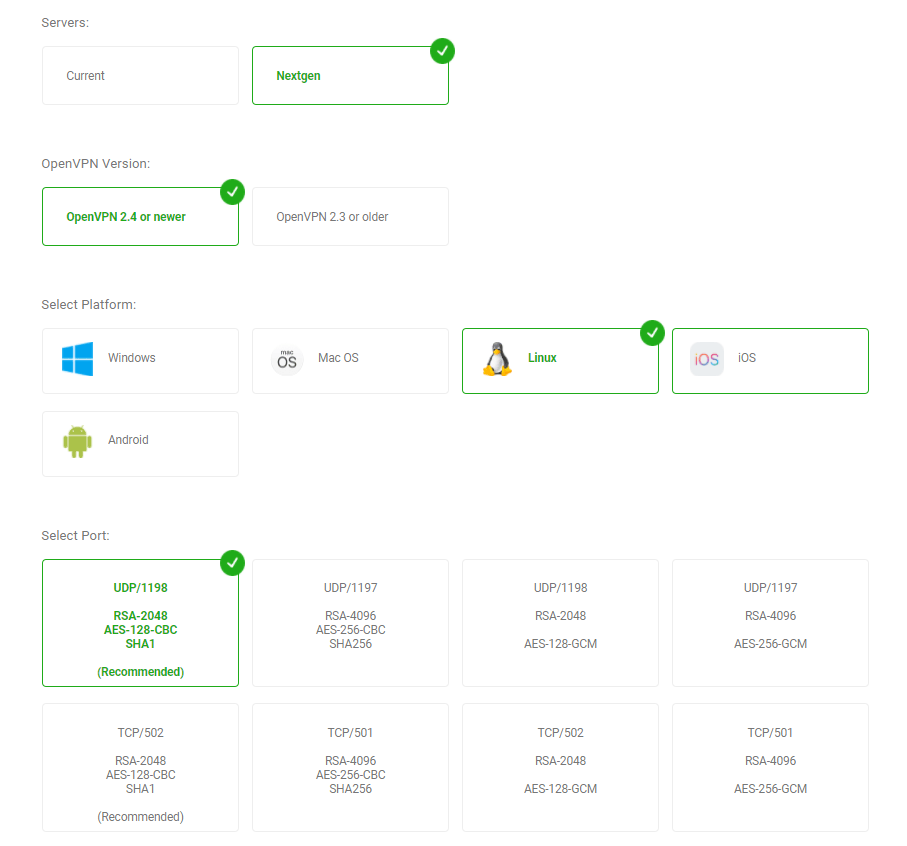Choose TCP/501 RSA-4096 AES-256-GCM port
907x846 pixels.
tap(770, 768)
